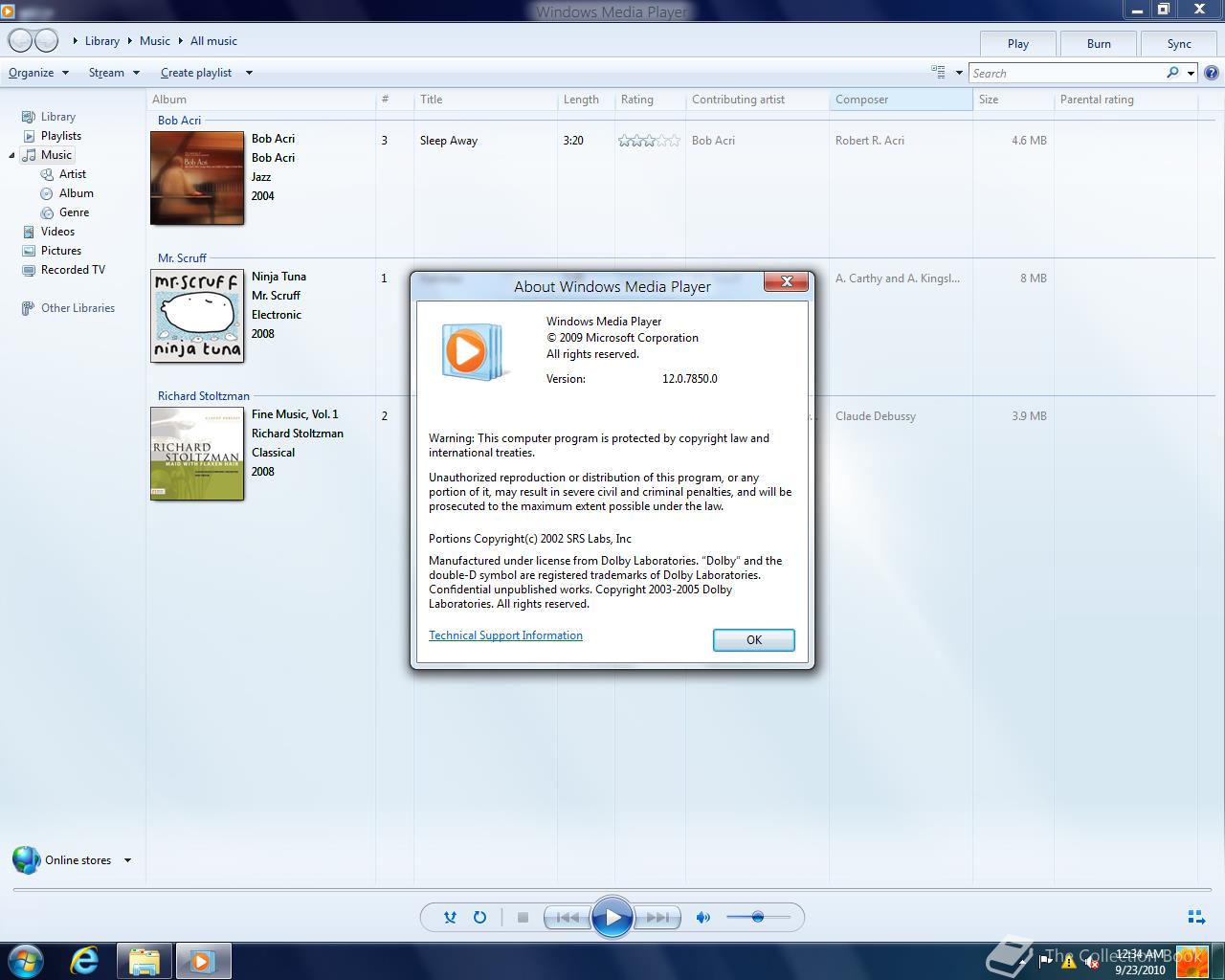Click inside the Search box
The width and height of the screenshot is (1225, 980).
tap(1066, 73)
